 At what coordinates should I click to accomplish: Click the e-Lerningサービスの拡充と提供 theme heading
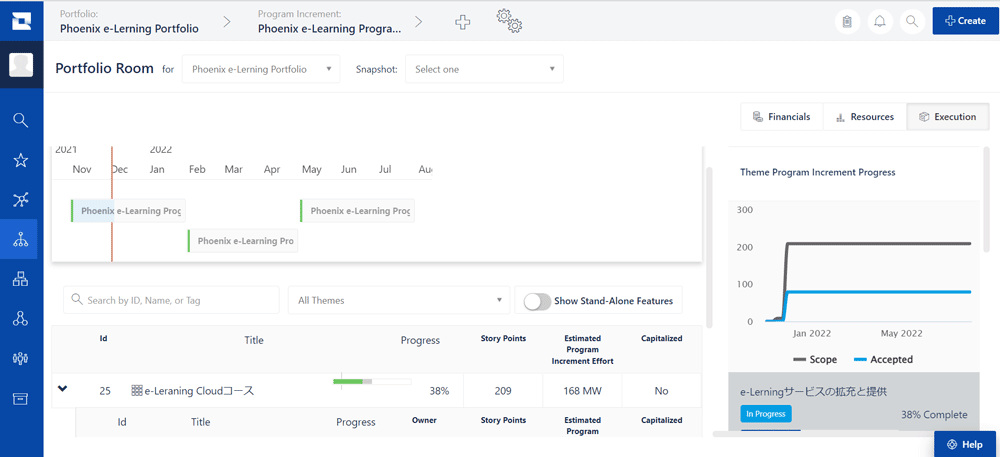point(813,391)
